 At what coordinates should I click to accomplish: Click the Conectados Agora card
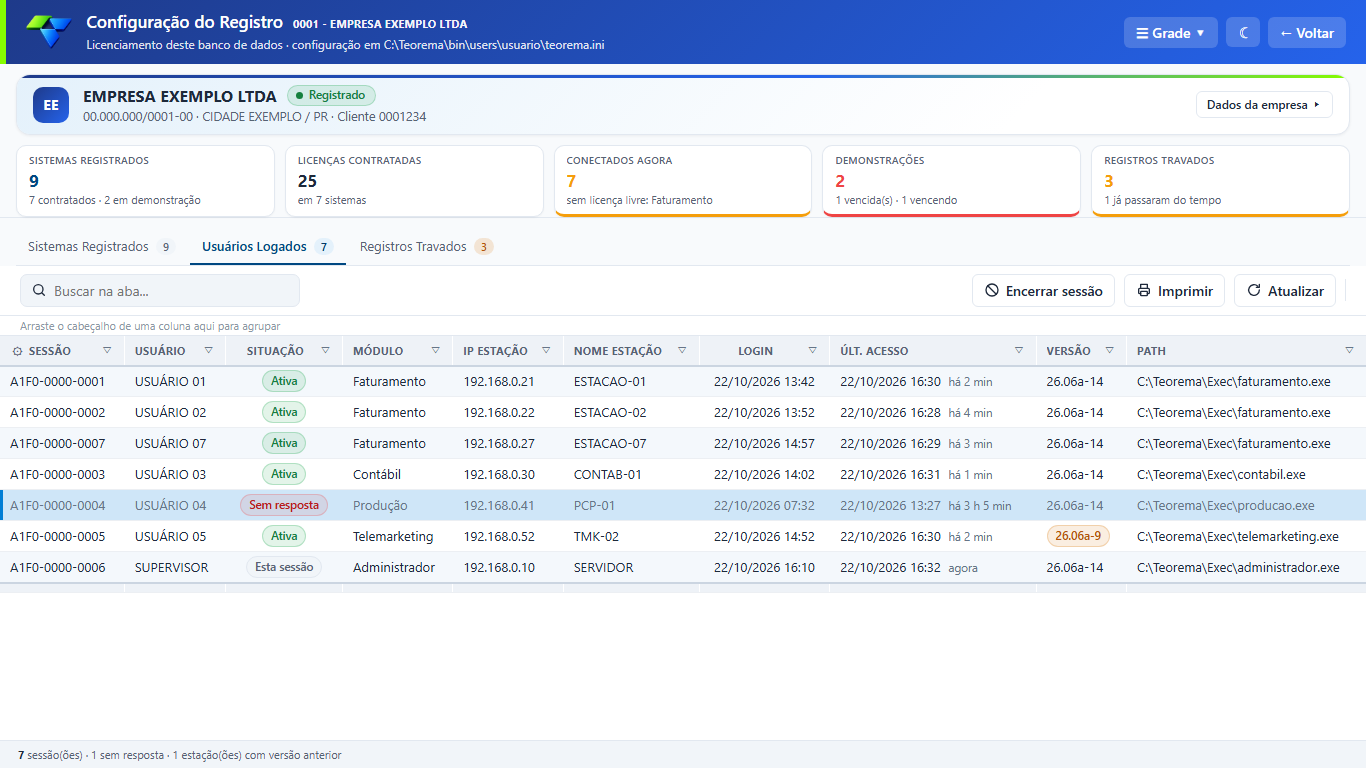coord(683,181)
